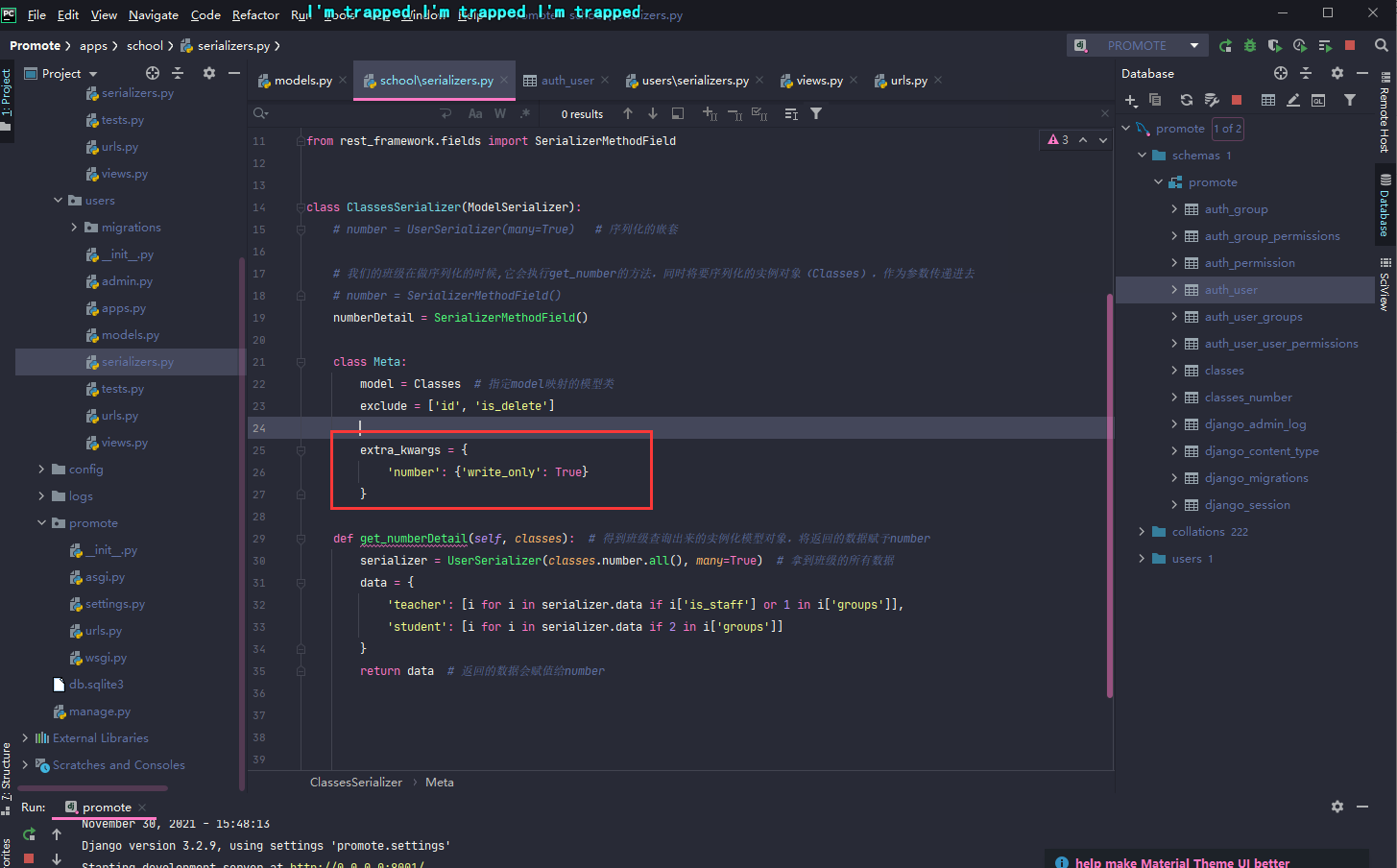
Task: Click the '1 of 2' schemas badge
Action: 1228,129
